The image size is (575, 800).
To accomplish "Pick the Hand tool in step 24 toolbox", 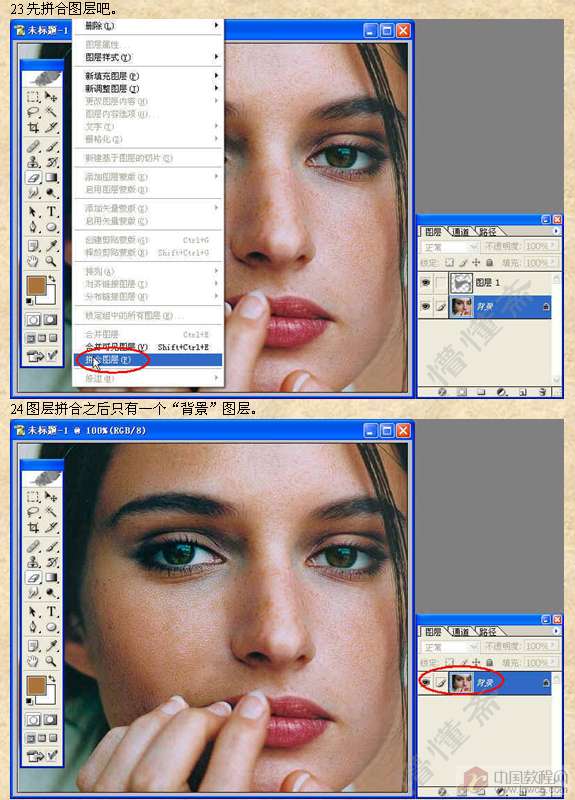I will (x=34, y=661).
